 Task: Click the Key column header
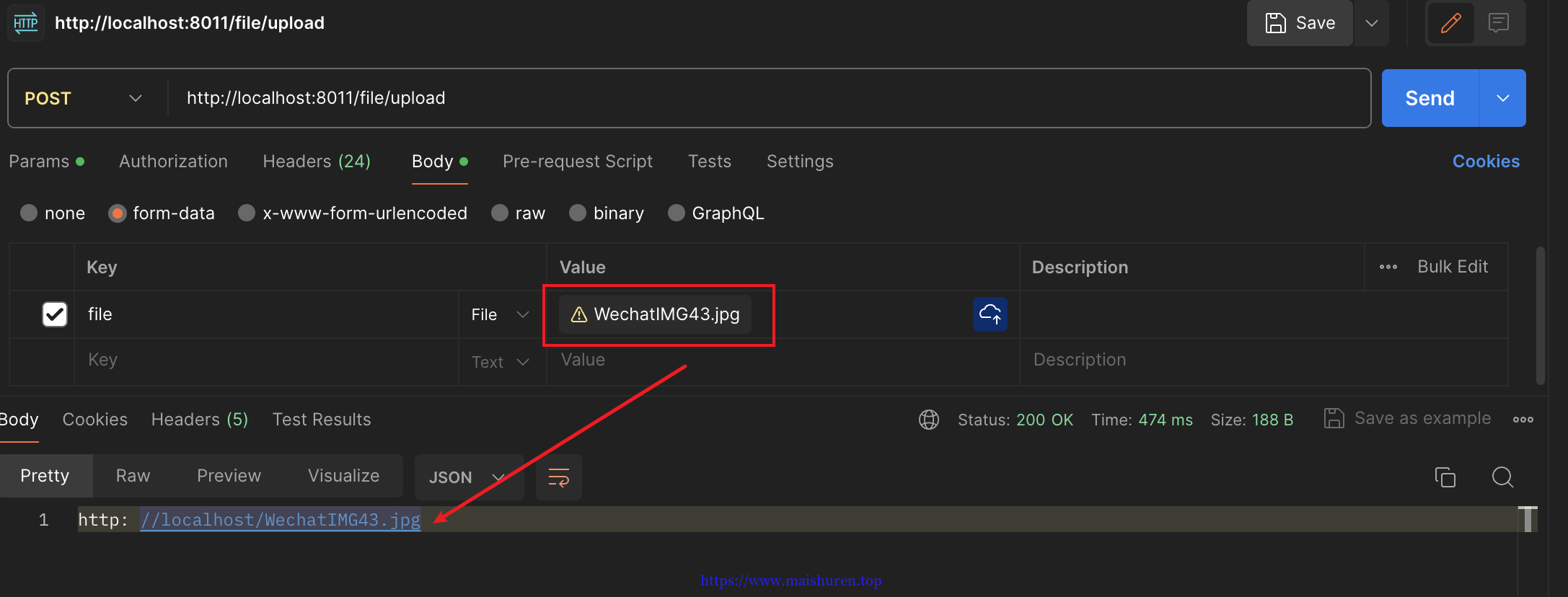(102, 267)
